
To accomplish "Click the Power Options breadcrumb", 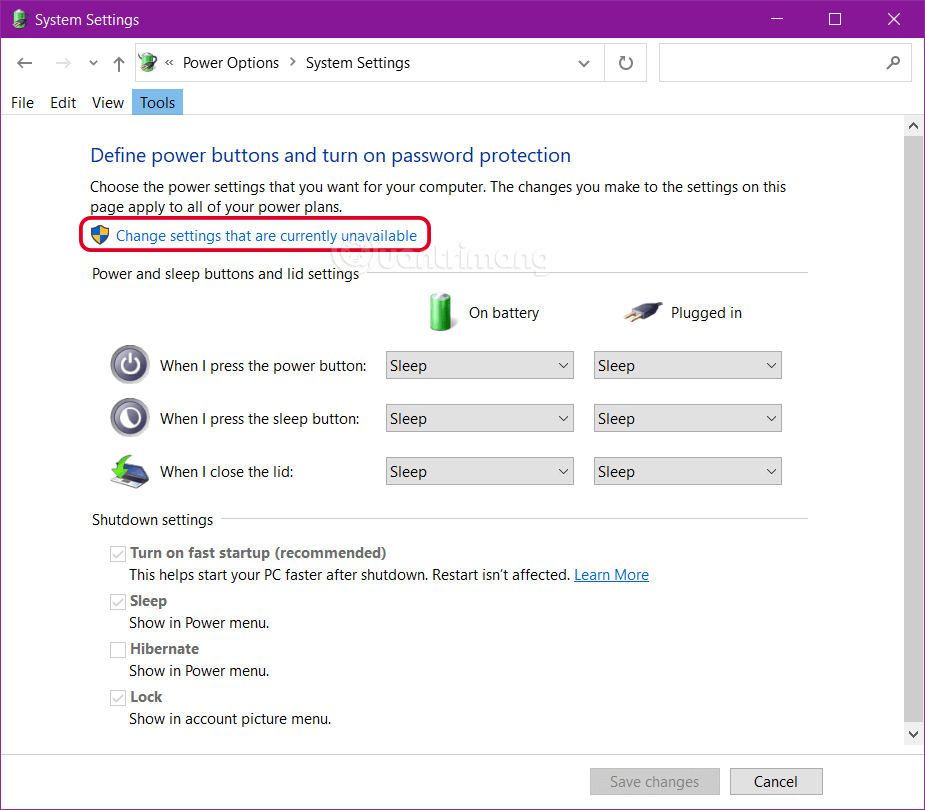I will tap(231, 63).
